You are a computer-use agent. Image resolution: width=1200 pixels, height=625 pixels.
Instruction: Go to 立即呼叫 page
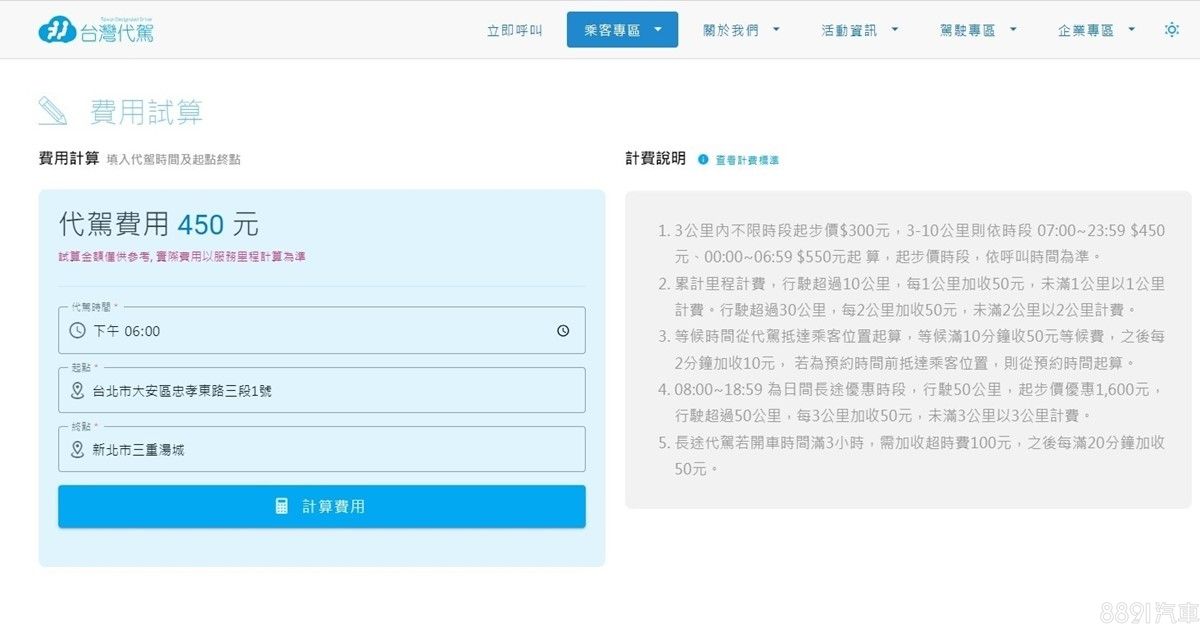[x=514, y=30]
